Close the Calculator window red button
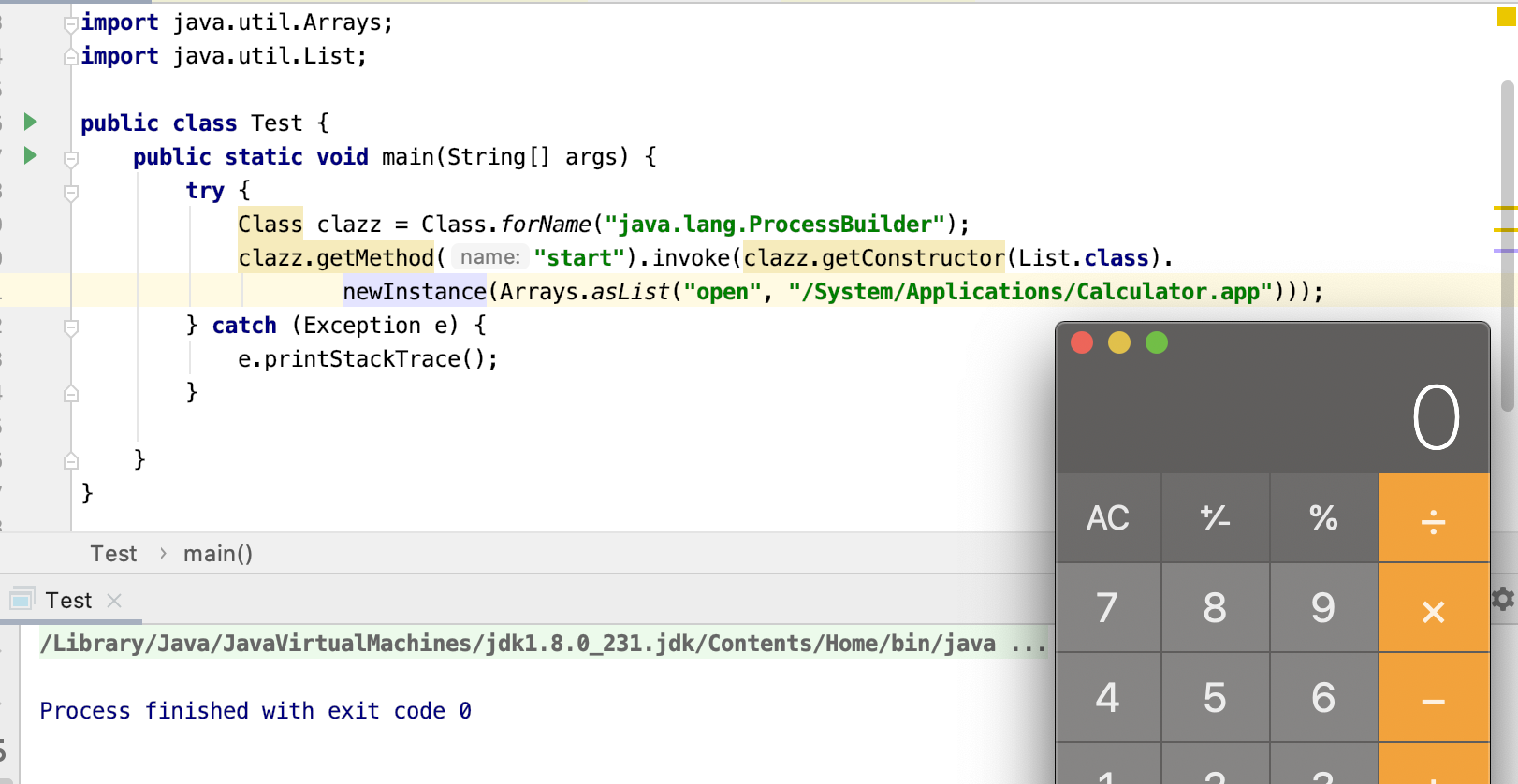Screen dimensions: 1518x784 [1082, 342]
